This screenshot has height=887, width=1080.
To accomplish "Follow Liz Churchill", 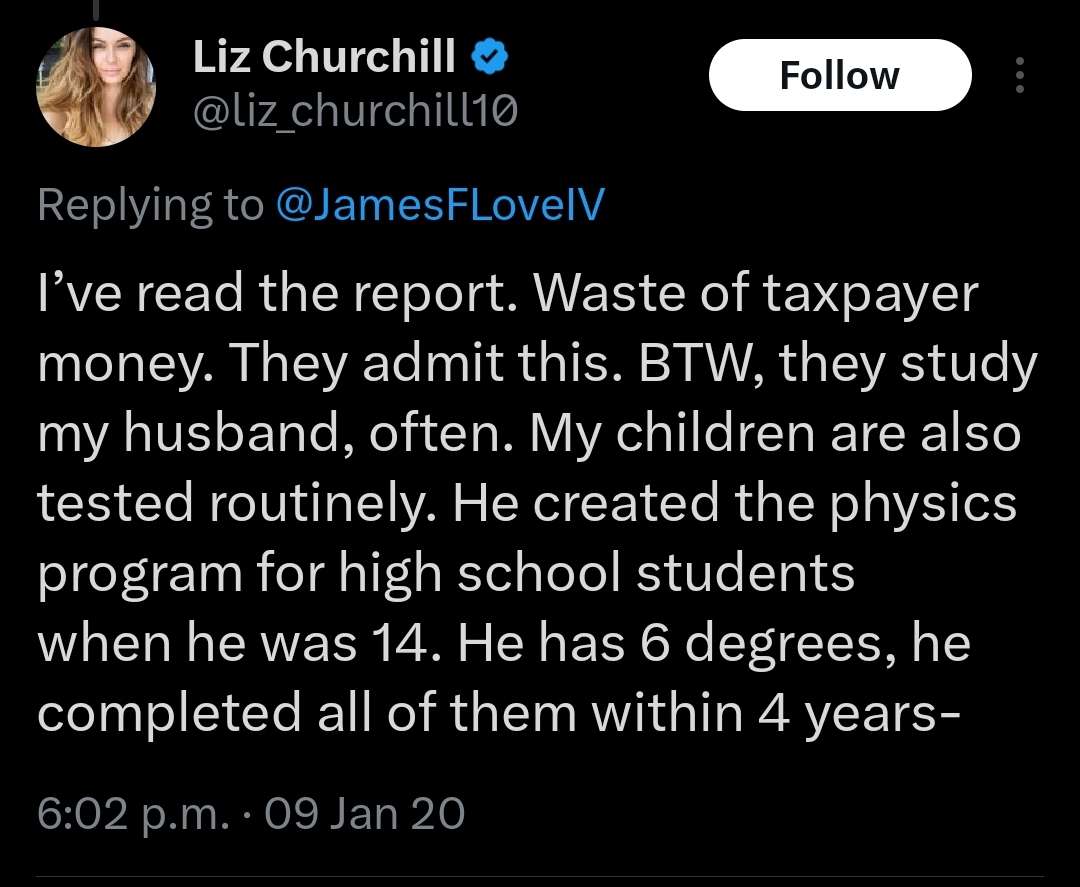I will (x=840, y=75).
